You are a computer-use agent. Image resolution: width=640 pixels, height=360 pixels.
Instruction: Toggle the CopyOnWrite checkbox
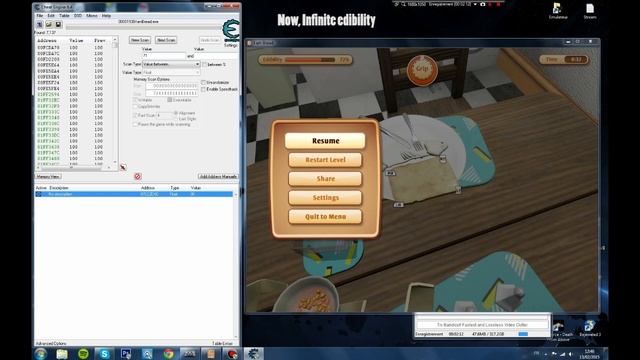[x=136, y=107]
